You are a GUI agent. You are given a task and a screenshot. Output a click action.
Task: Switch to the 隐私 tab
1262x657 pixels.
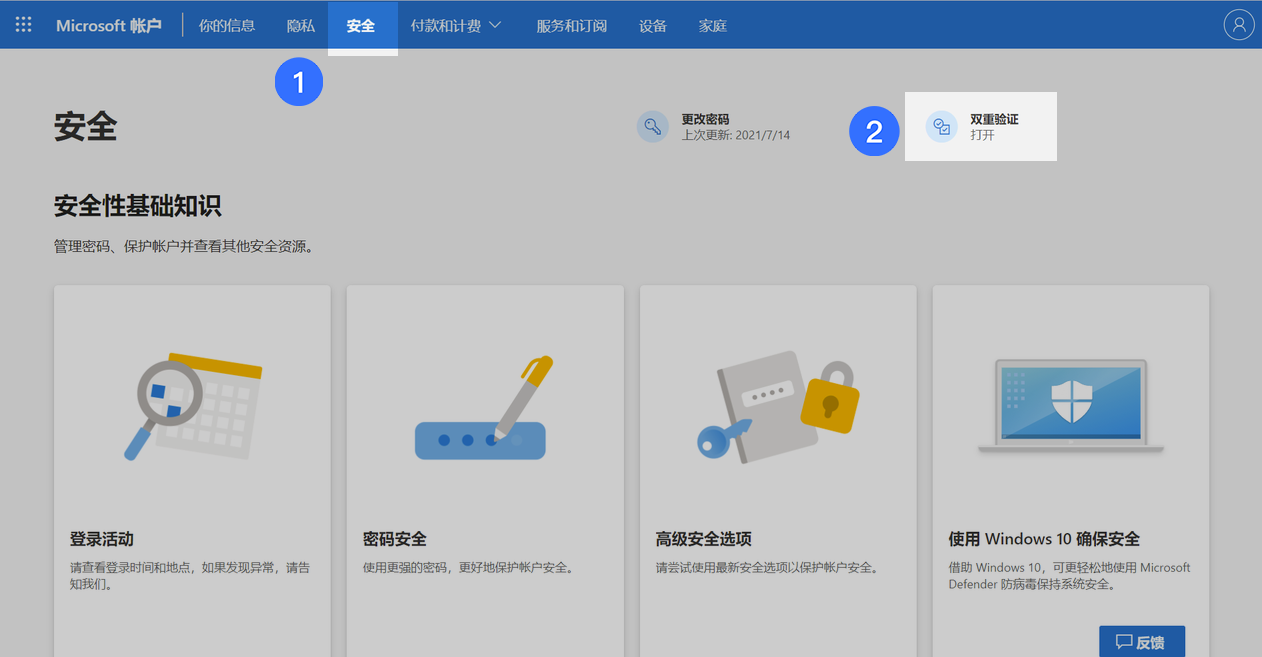pyautogui.click(x=301, y=25)
